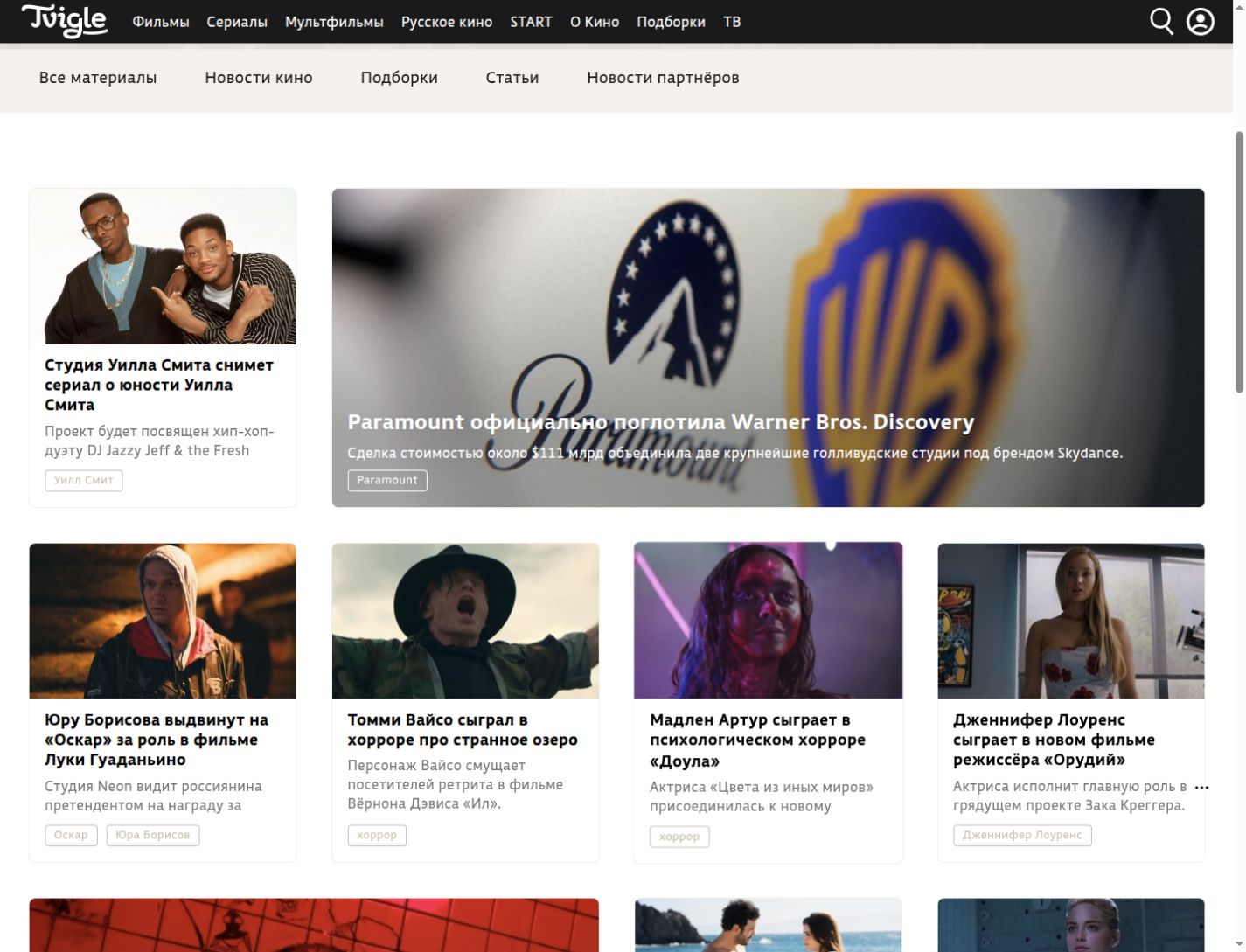The image size is (1246, 952).
Task: Click the Will Smith and DJ Jazzy Jeff photo
Action: 163,267
